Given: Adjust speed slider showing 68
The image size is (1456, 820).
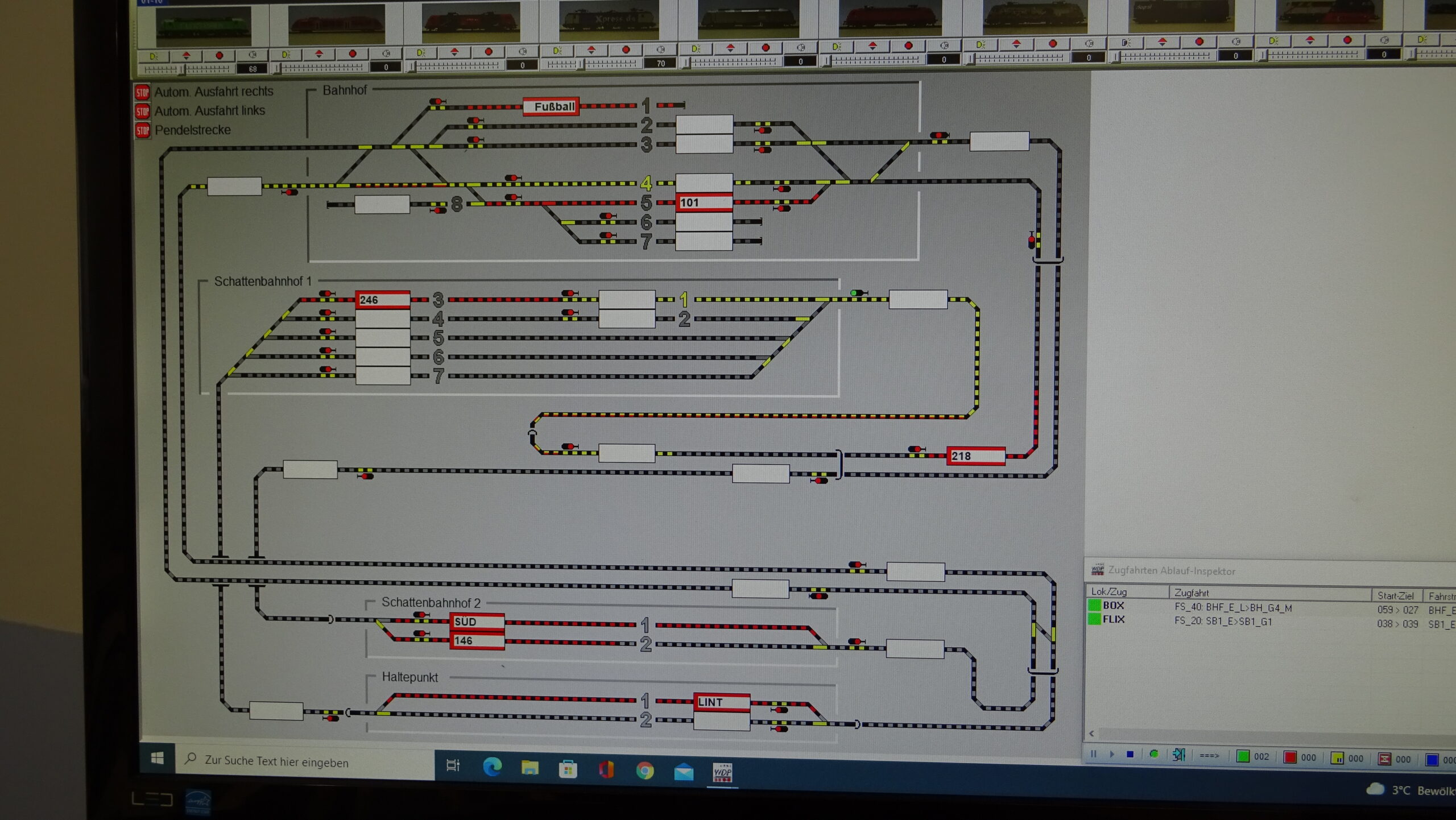Looking at the screenshot, I should click(x=187, y=69).
